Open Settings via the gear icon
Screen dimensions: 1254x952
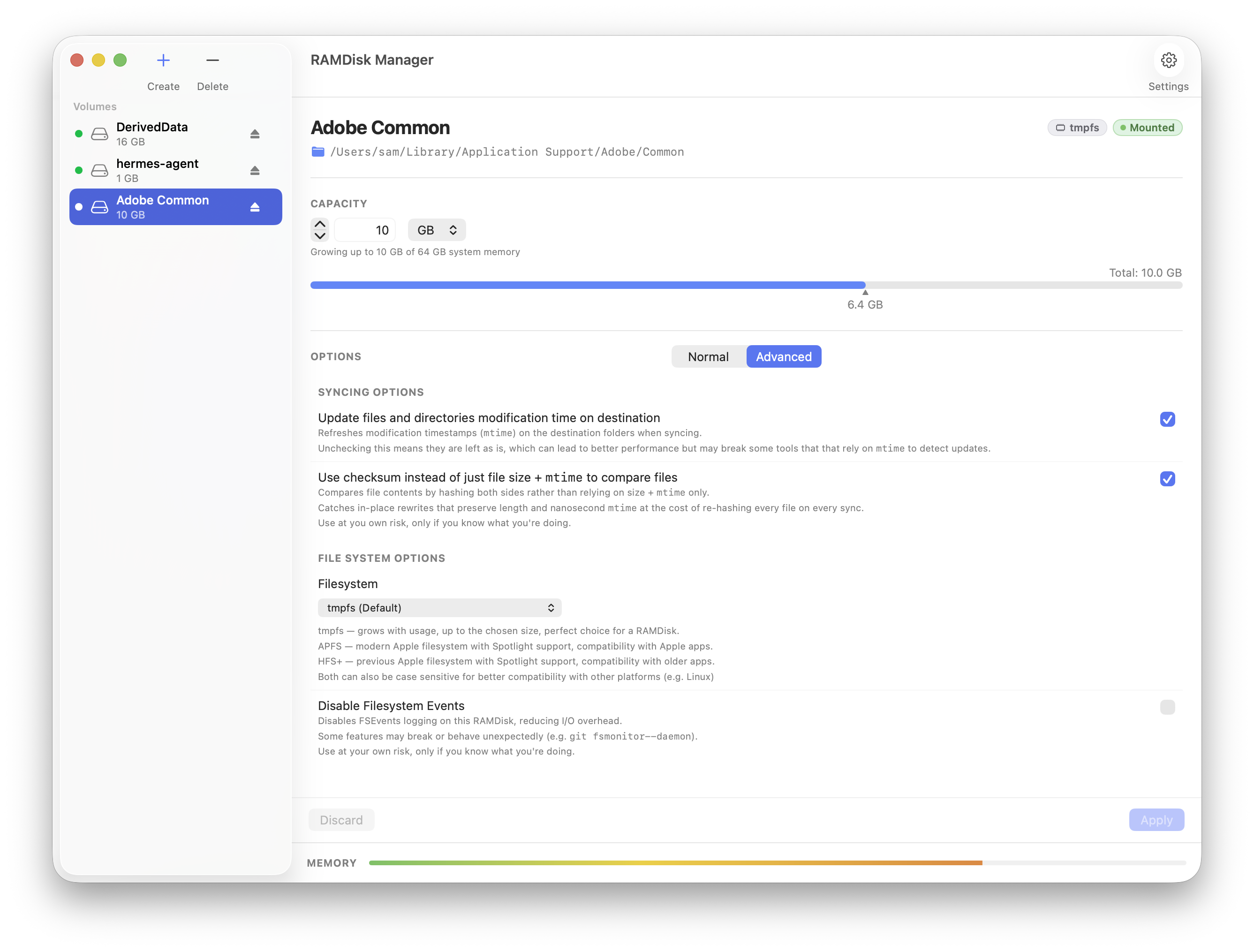click(x=1168, y=60)
